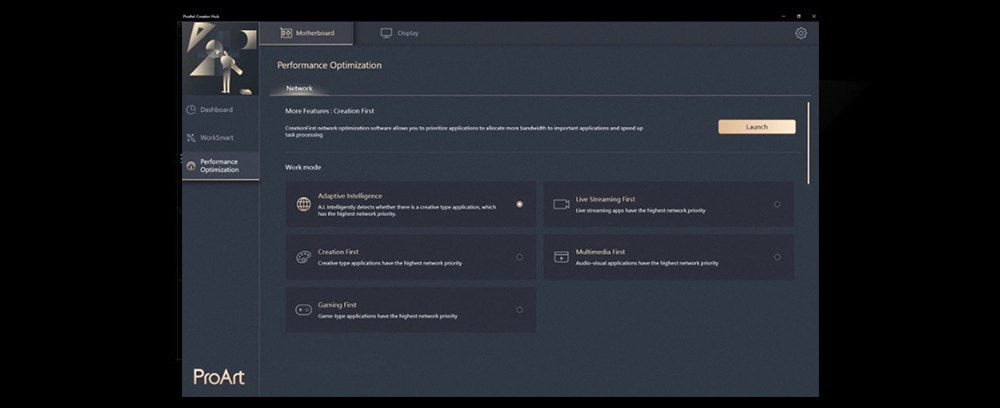Select the Gaming First radio button
Viewport: 1000px width, 408px height.
tap(520, 310)
